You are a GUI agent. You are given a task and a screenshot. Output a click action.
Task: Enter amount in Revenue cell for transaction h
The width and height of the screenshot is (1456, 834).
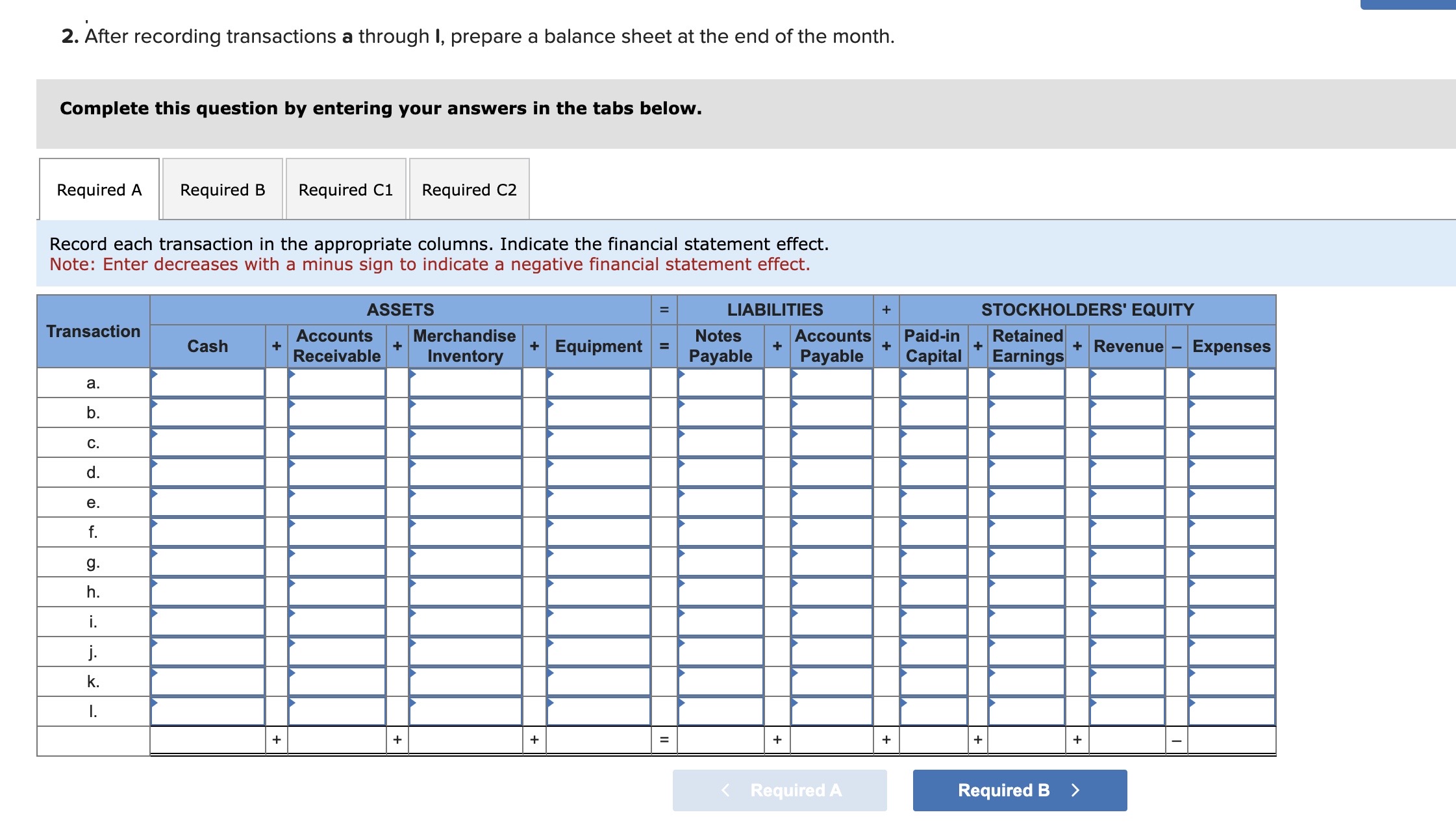tap(1128, 592)
